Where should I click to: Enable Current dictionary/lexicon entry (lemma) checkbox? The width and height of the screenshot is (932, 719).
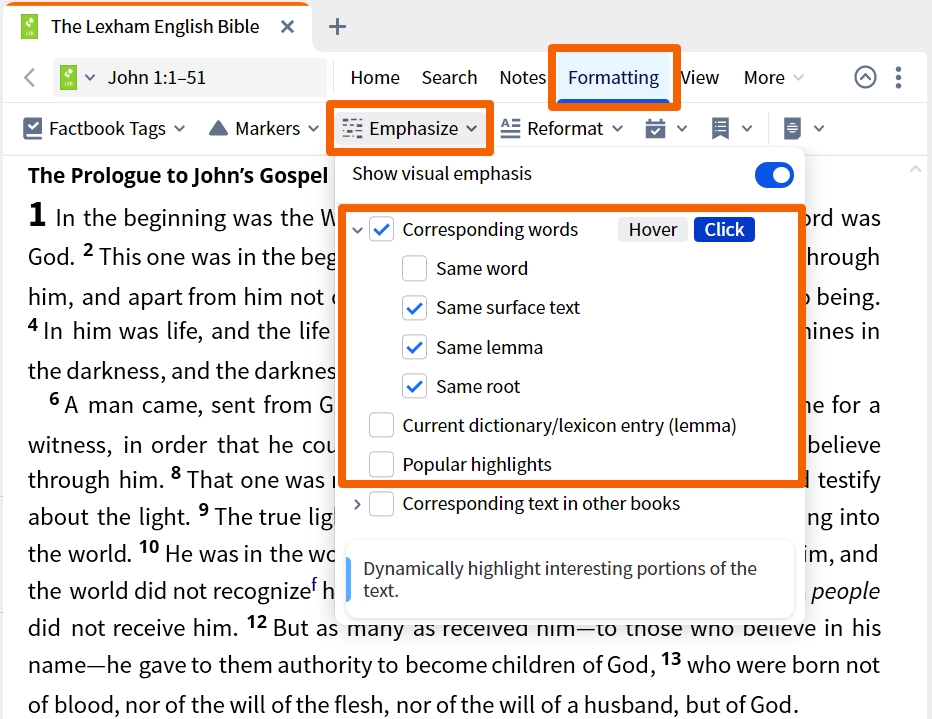pos(382,425)
